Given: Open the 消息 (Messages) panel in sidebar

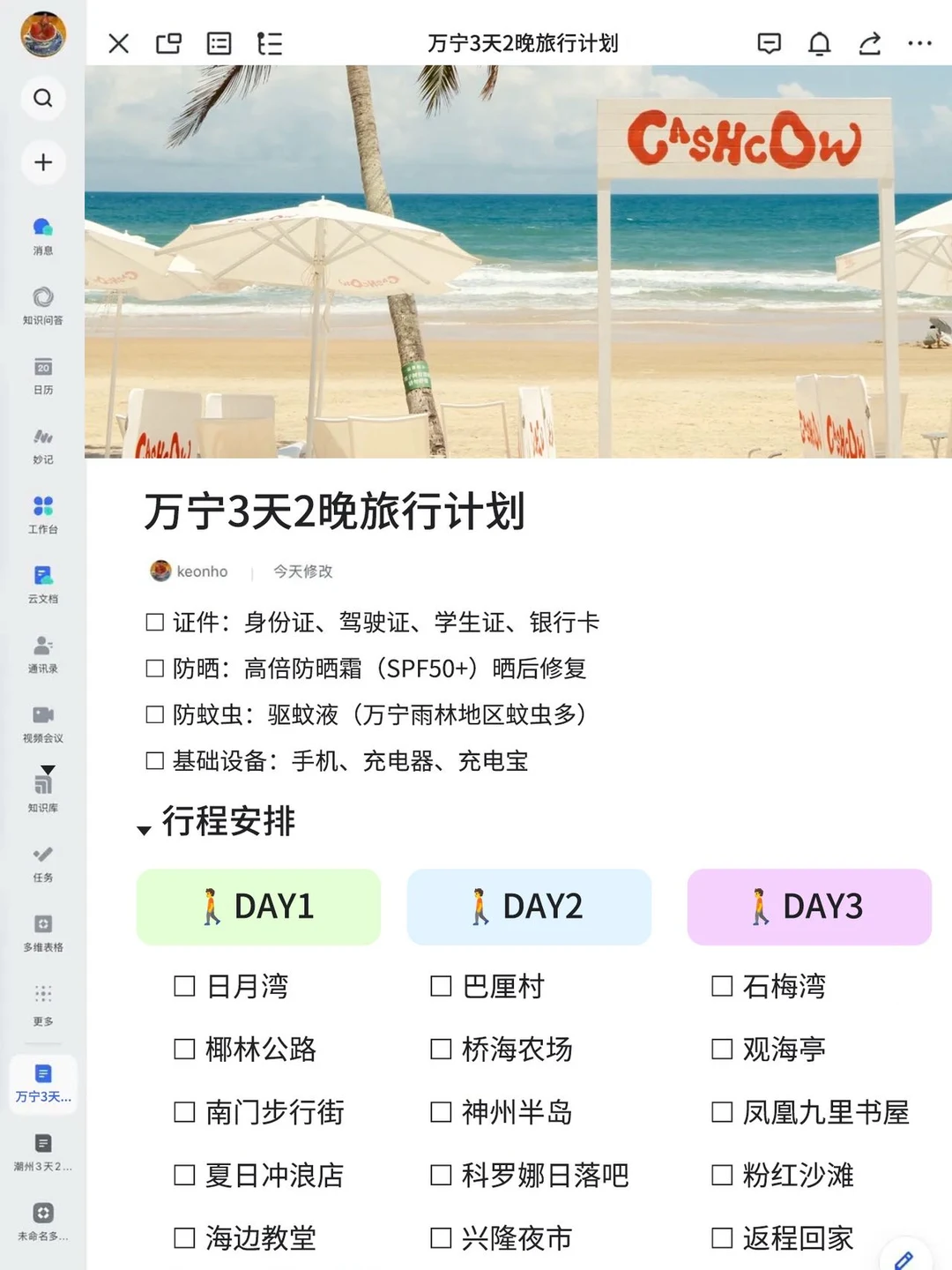Looking at the screenshot, I should (42, 236).
